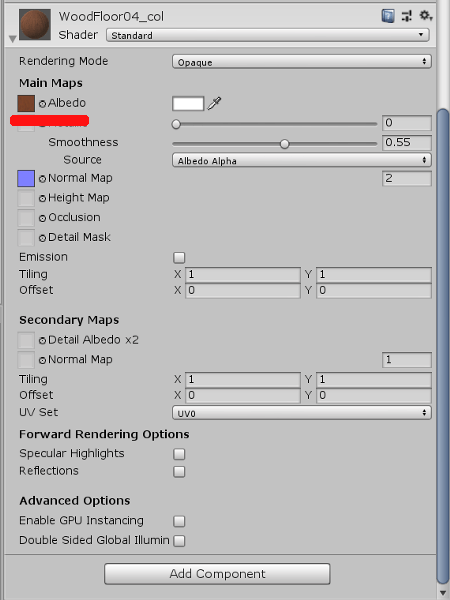This screenshot has height=600, width=450.
Task: Click the Occlusion texture picker circle
Action: pos(42,218)
